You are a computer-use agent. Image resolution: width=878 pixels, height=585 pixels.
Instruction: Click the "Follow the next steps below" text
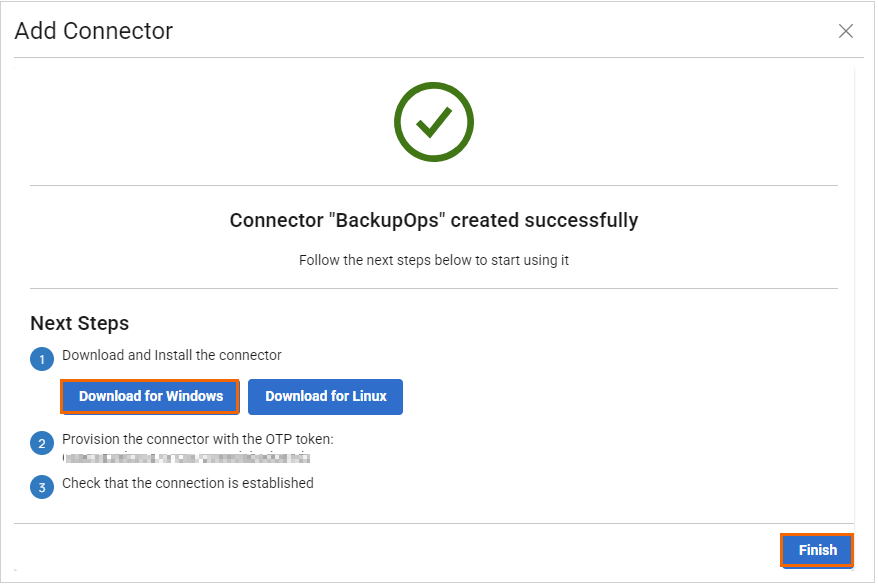point(433,260)
